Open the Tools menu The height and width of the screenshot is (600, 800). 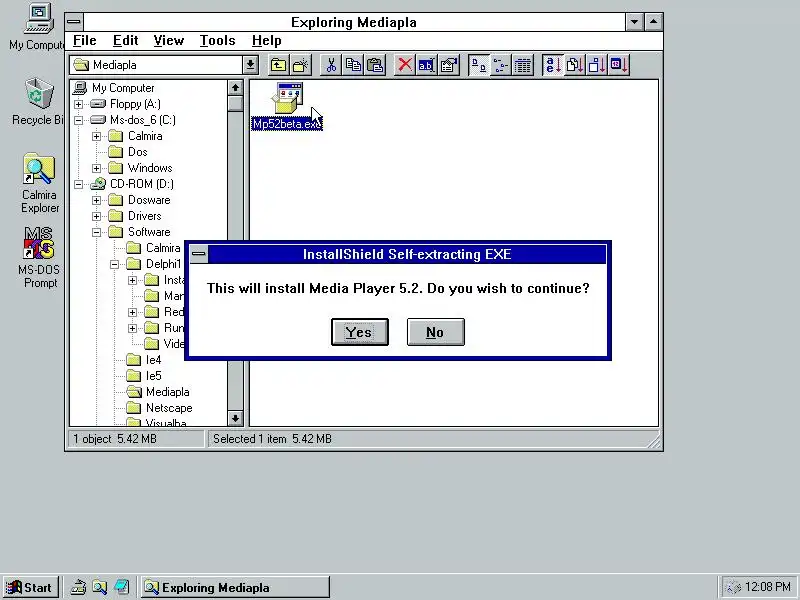(x=217, y=40)
